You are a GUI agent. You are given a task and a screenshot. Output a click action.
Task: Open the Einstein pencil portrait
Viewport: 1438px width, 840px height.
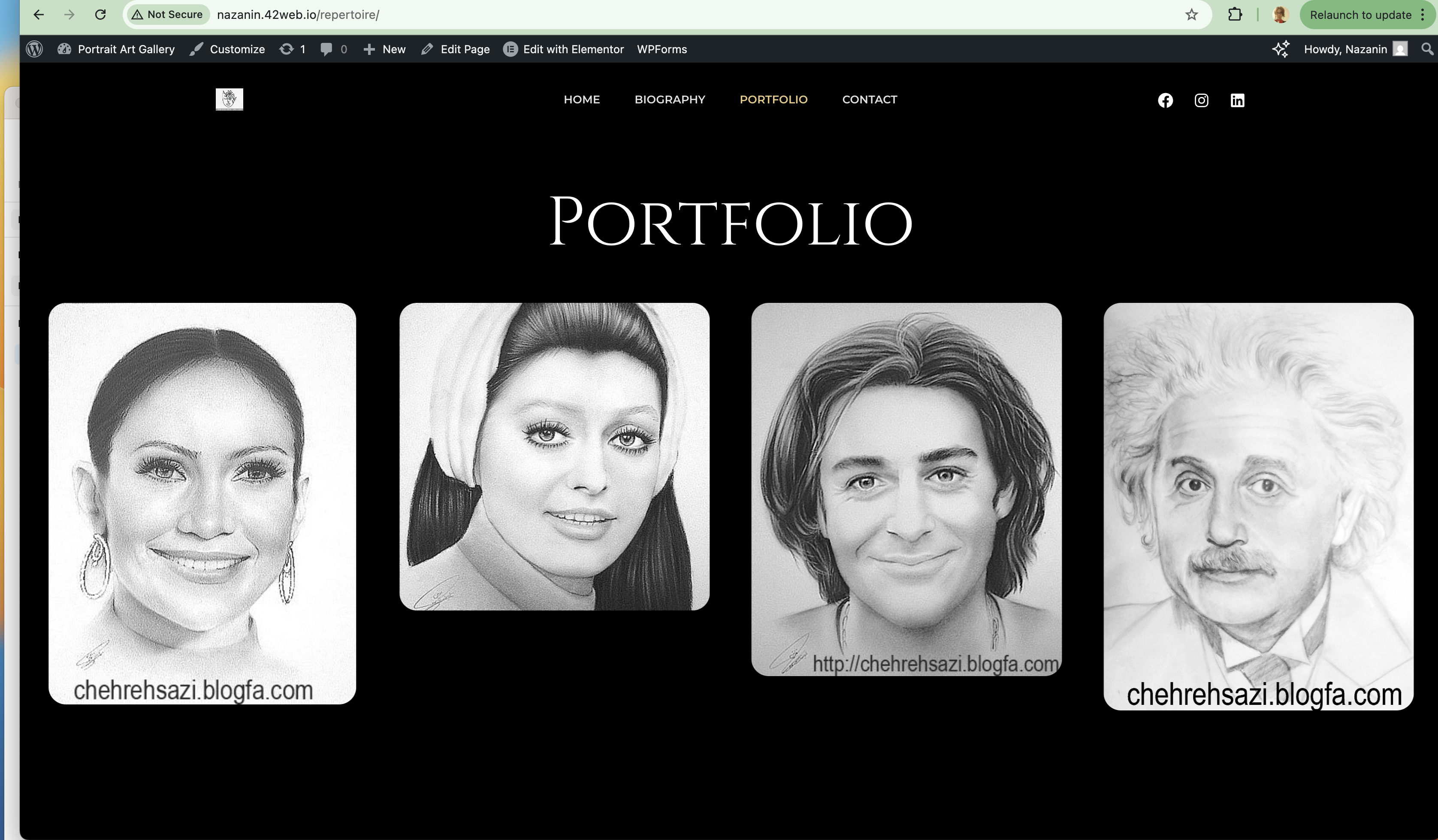[1258, 506]
